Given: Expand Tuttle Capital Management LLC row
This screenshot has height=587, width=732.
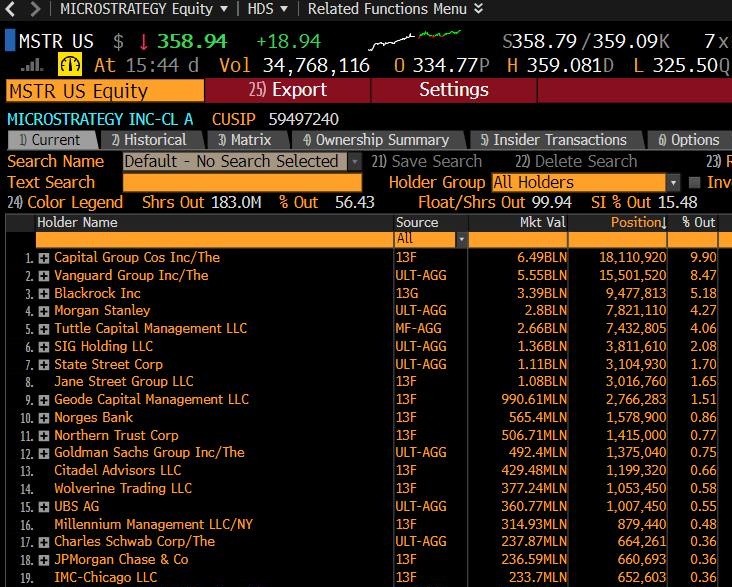Looking at the screenshot, I should 44,329.
